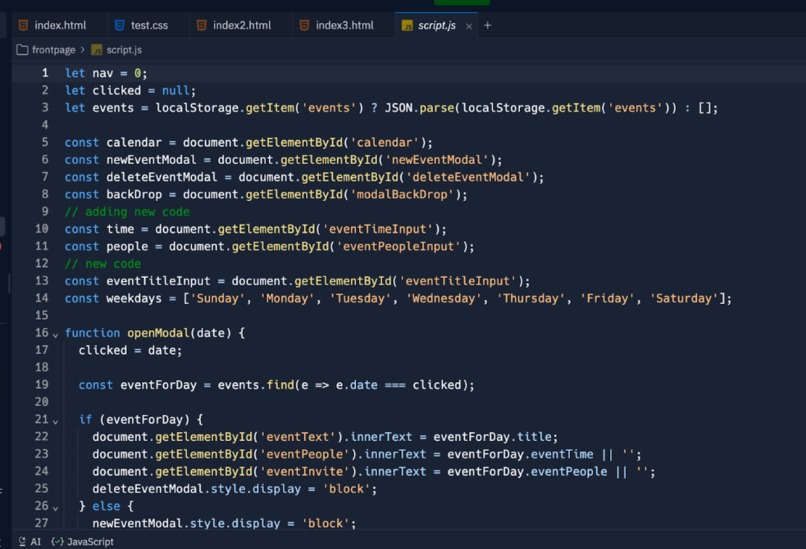Place cursor on 'let nav = 0;' line

[106, 73]
